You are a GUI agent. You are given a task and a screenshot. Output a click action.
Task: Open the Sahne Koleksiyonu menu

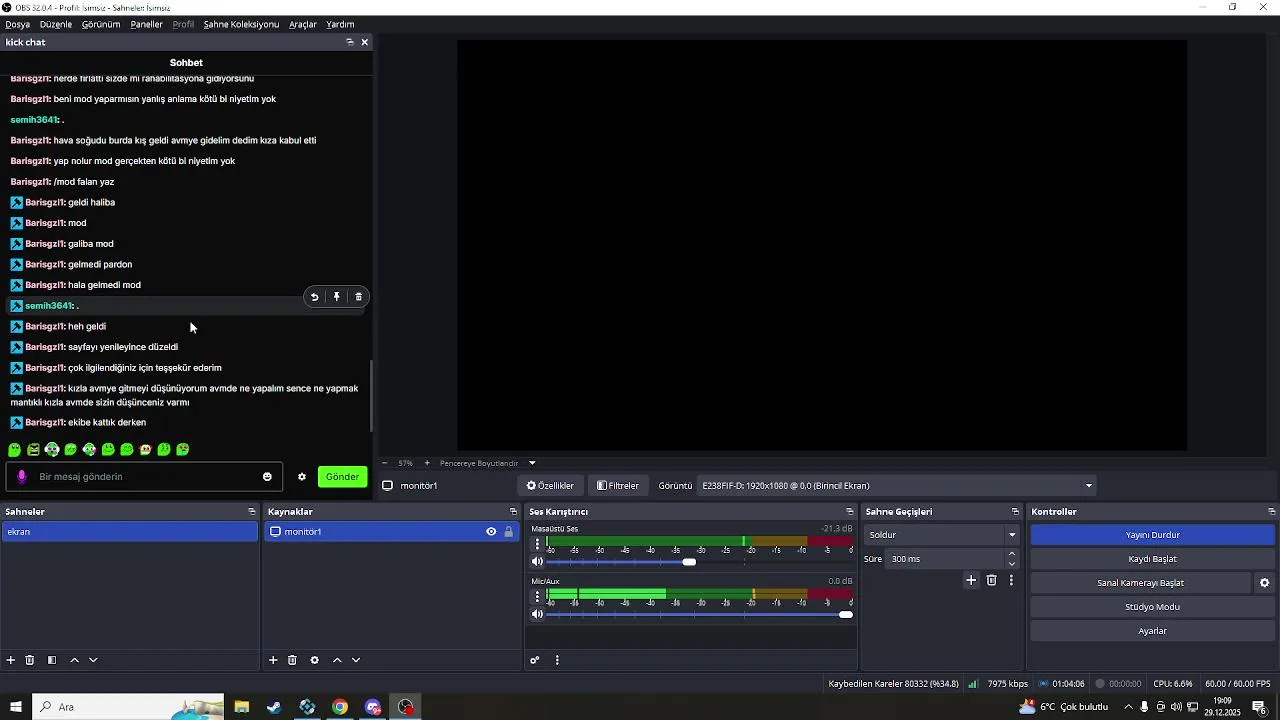[x=241, y=24]
